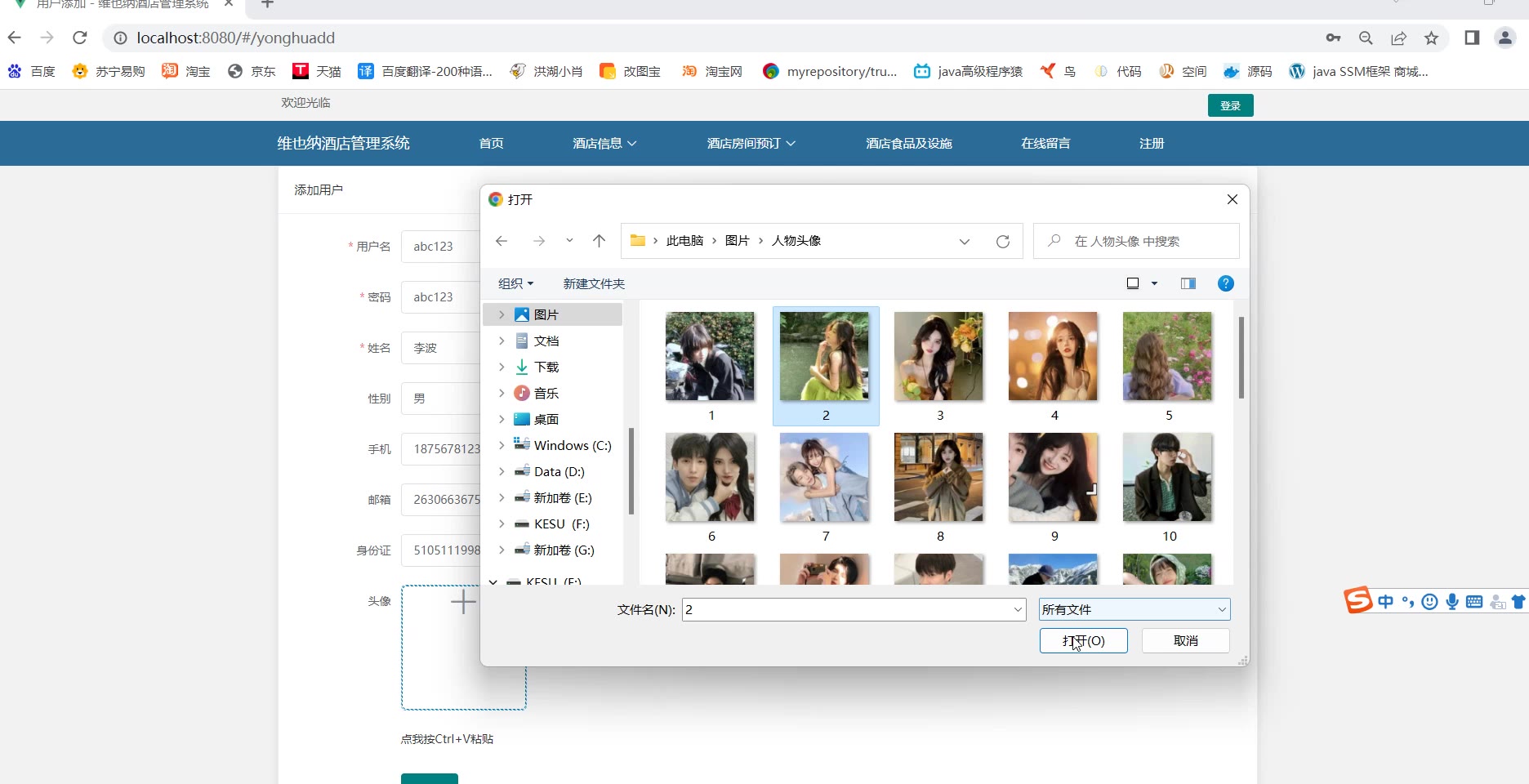
Task: Open the 注册 navigation item
Action: (1152, 143)
